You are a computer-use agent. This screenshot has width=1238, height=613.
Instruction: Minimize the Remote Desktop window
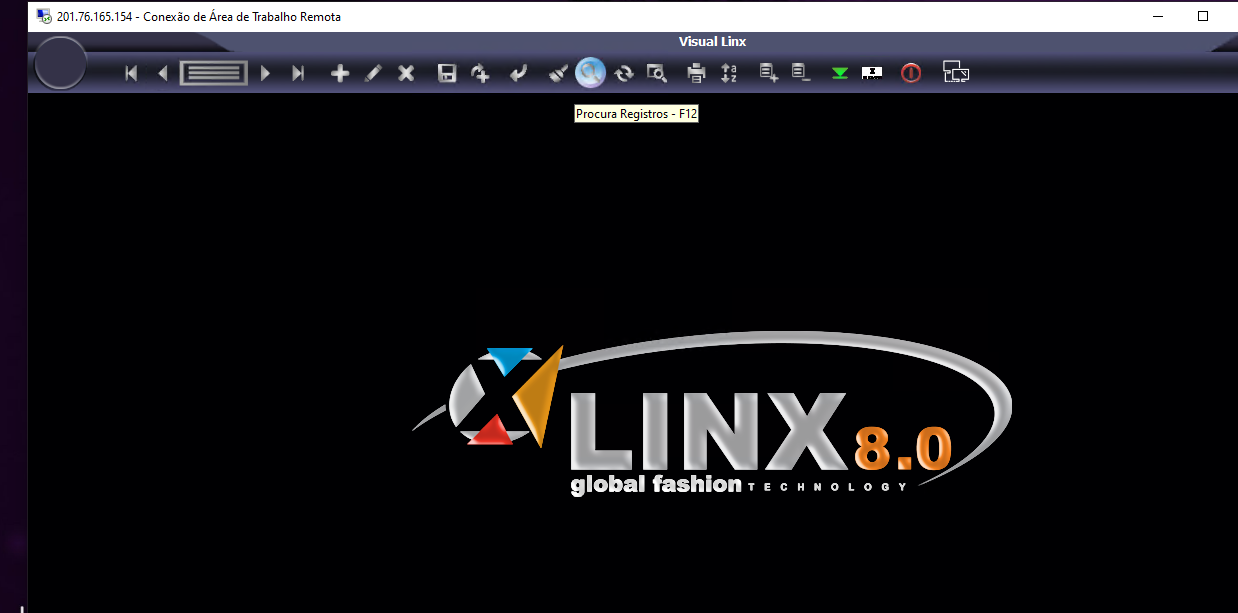(1157, 16)
